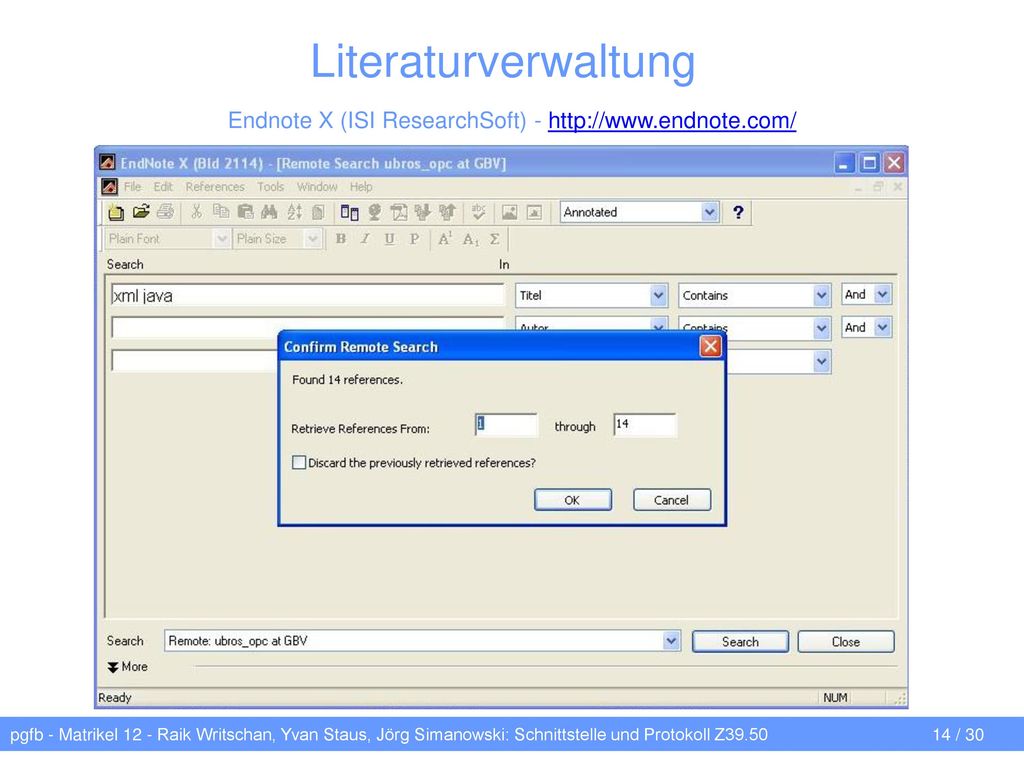This screenshot has width=1024, height=768.
Task: Enable Discard the previously retrieved references checkbox
Action: coord(299,462)
